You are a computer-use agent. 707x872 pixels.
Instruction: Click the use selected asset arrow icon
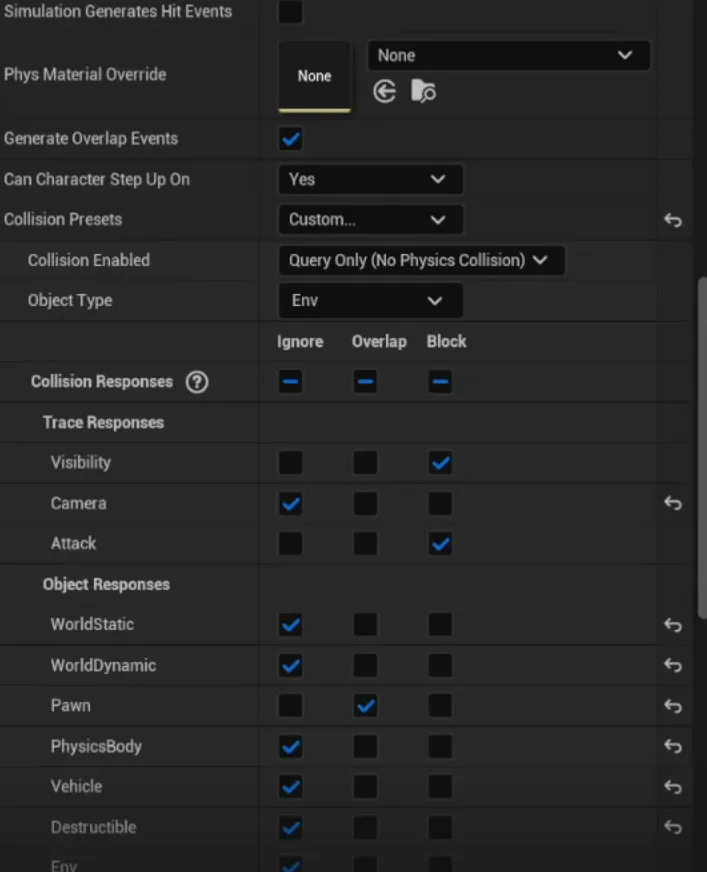coord(384,92)
